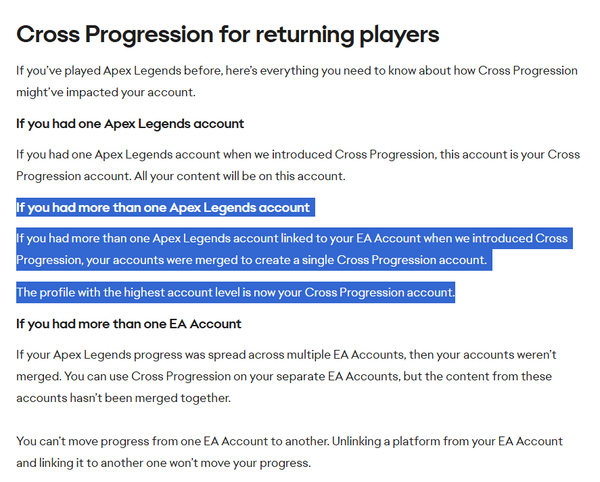
Task: Click the "Cross Progression for returning players" heading
Action: [227, 34]
